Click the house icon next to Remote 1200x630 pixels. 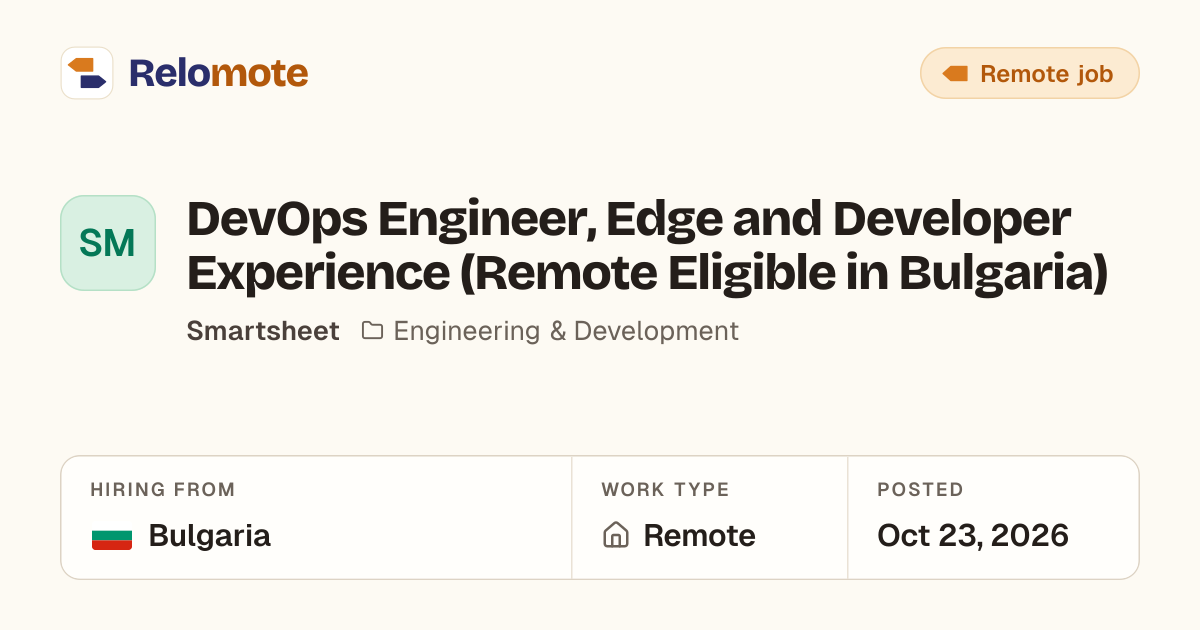click(x=615, y=536)
